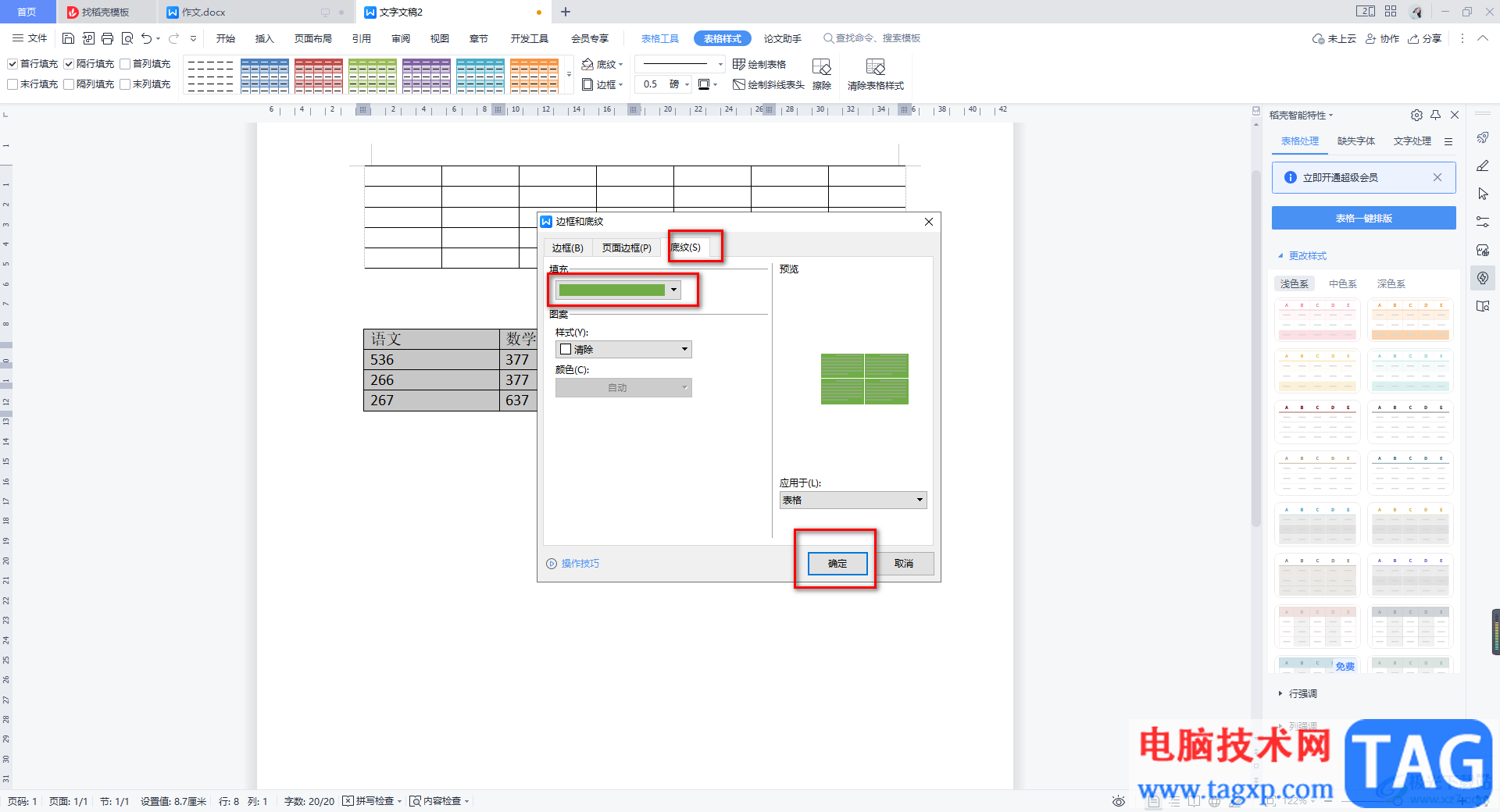
Task: Click the 表格一键排版 button
Action: [1364, 218]
